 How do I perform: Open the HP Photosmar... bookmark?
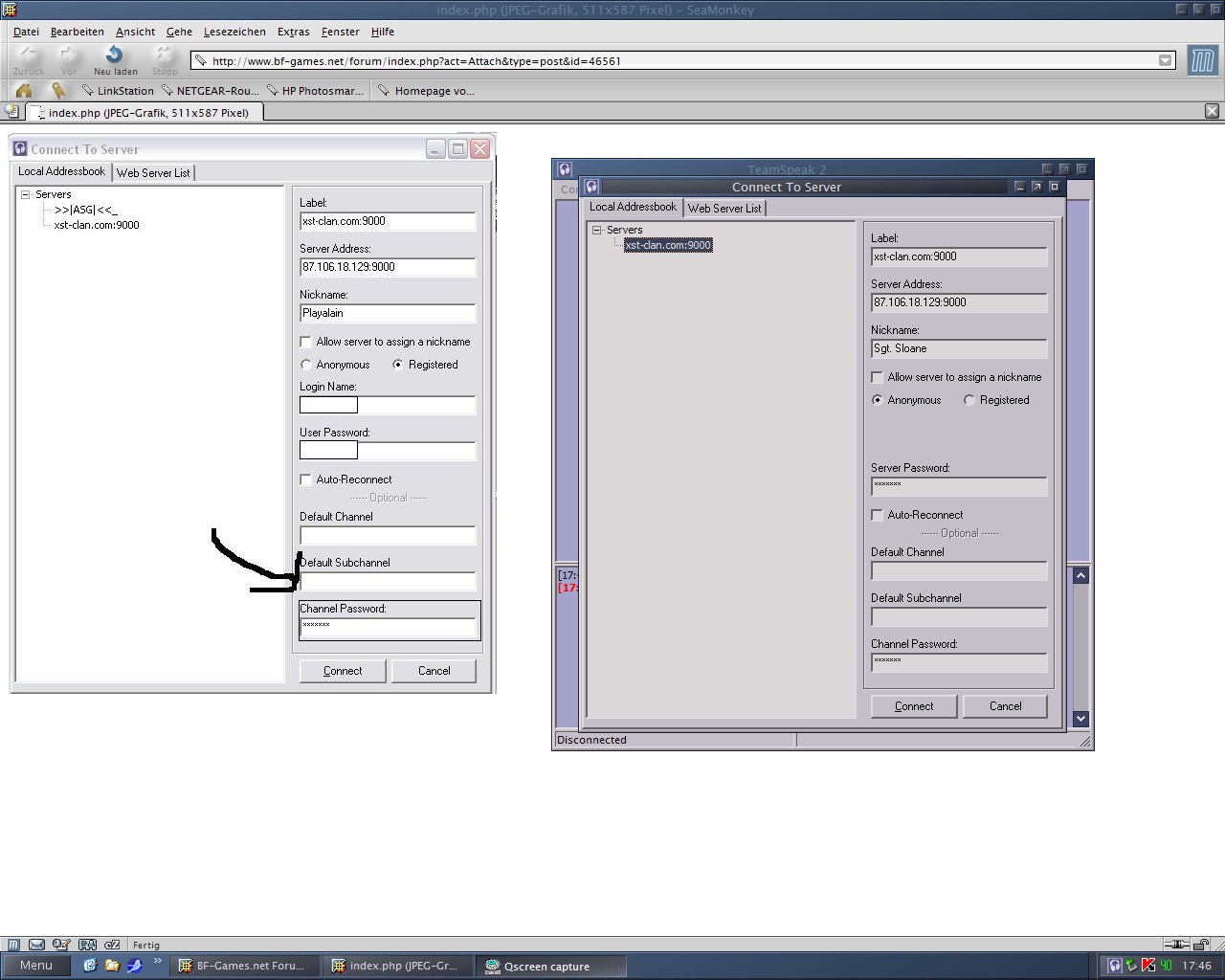pos(315,91)
